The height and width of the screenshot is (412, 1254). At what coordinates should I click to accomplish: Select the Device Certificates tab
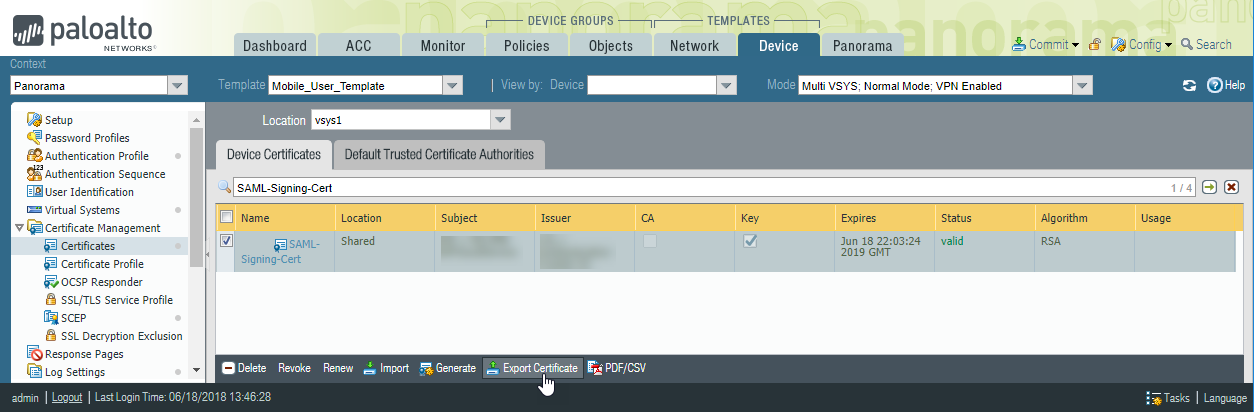[x=274, y=154]
